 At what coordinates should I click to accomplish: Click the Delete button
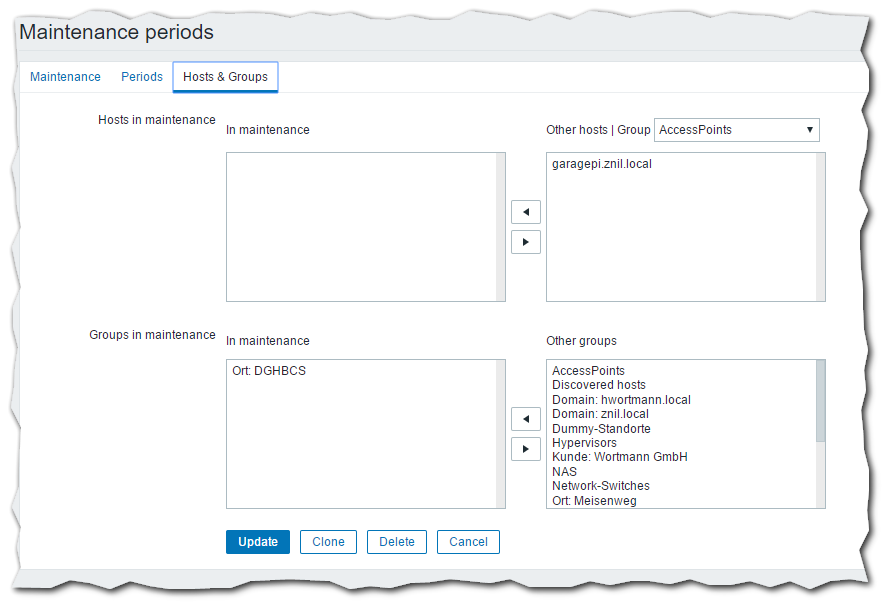pos(397,542)
